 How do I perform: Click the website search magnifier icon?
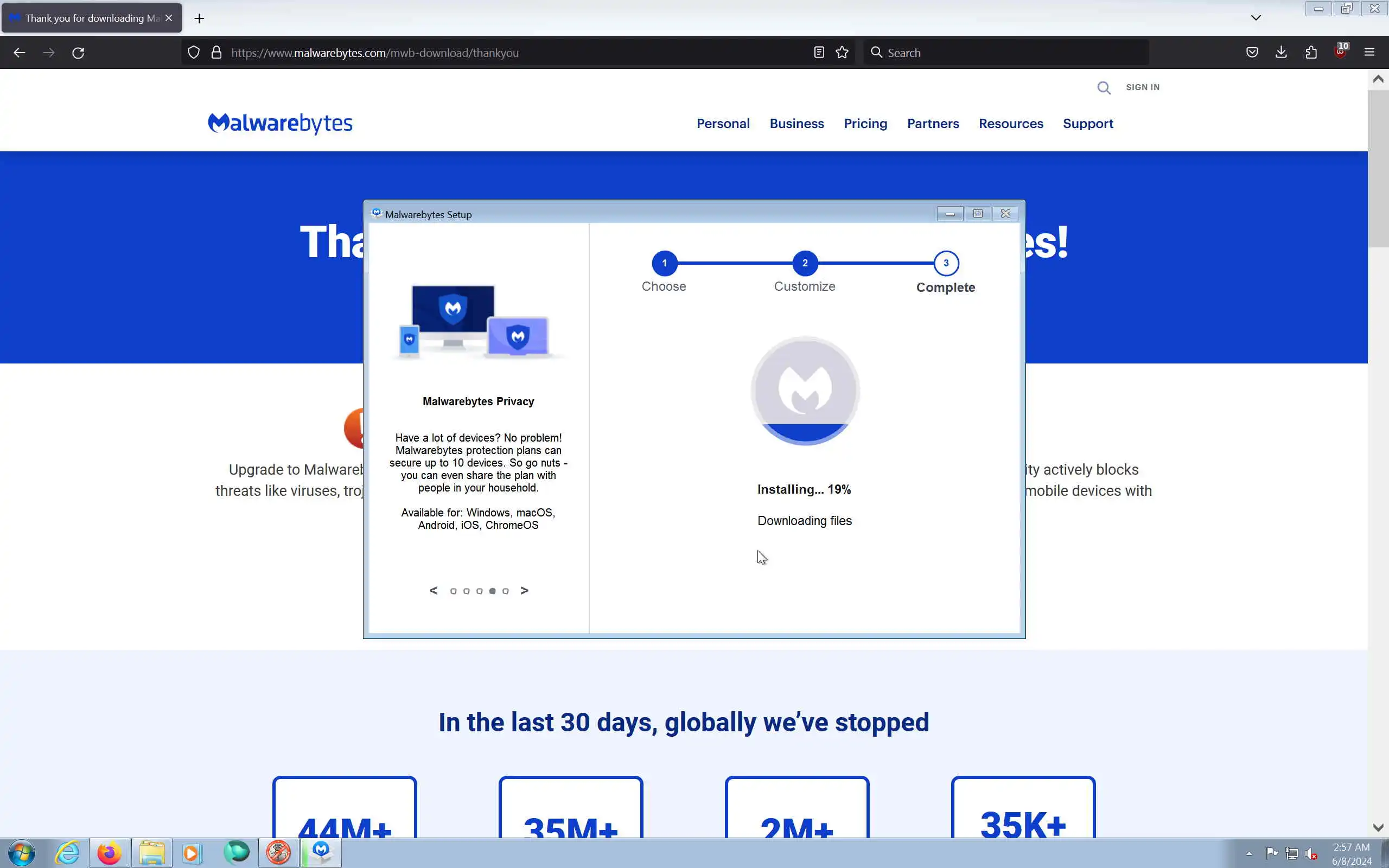point(1103,88)
